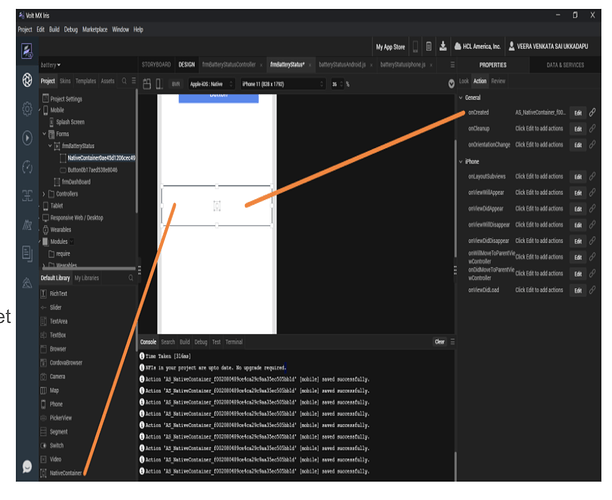Image resolution: width=612 pixels, height=500 pixels.
Task: Click the round chevron icon in canvas toolbar
Action: (451, 84)
